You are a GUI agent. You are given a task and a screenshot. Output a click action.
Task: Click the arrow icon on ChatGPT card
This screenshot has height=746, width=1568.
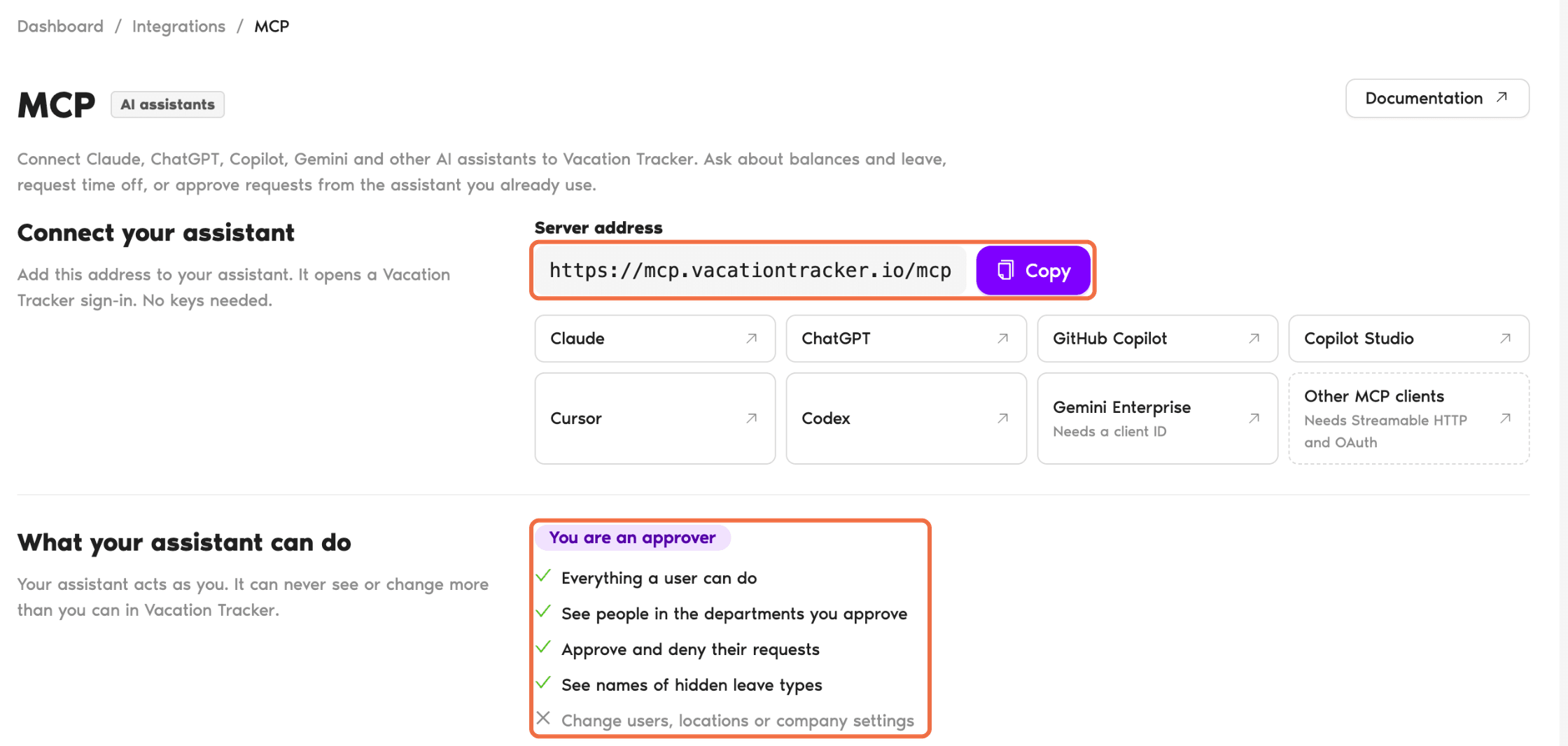click(1003, 339)
